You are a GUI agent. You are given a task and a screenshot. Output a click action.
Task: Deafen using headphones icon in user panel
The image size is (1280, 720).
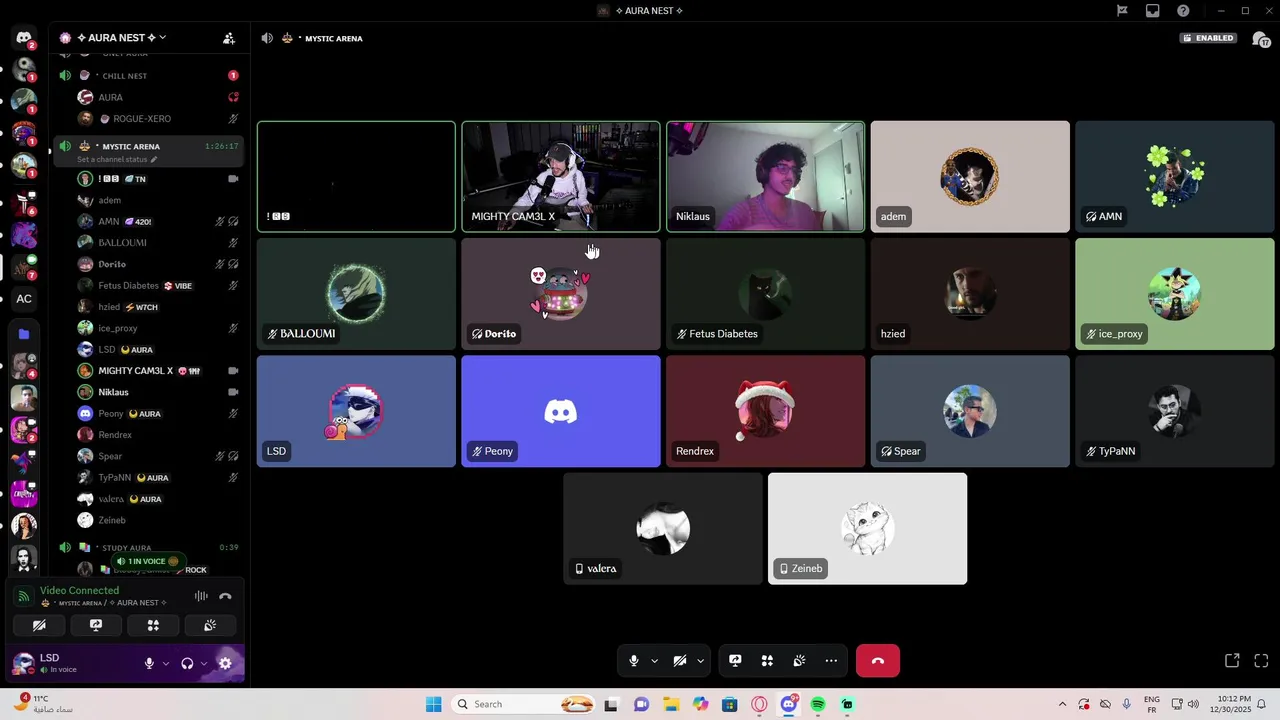click(x=187, y=663)
